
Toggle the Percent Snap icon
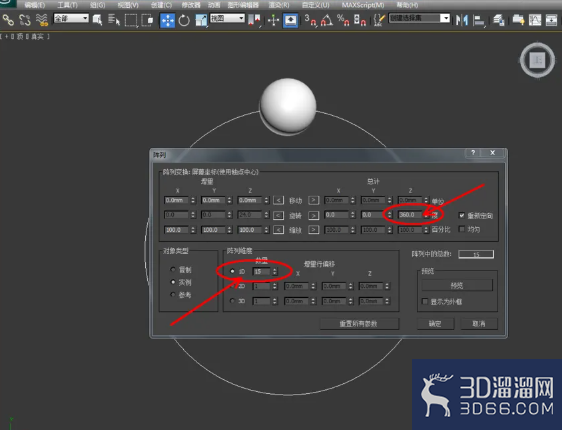[x=343, y=20]
